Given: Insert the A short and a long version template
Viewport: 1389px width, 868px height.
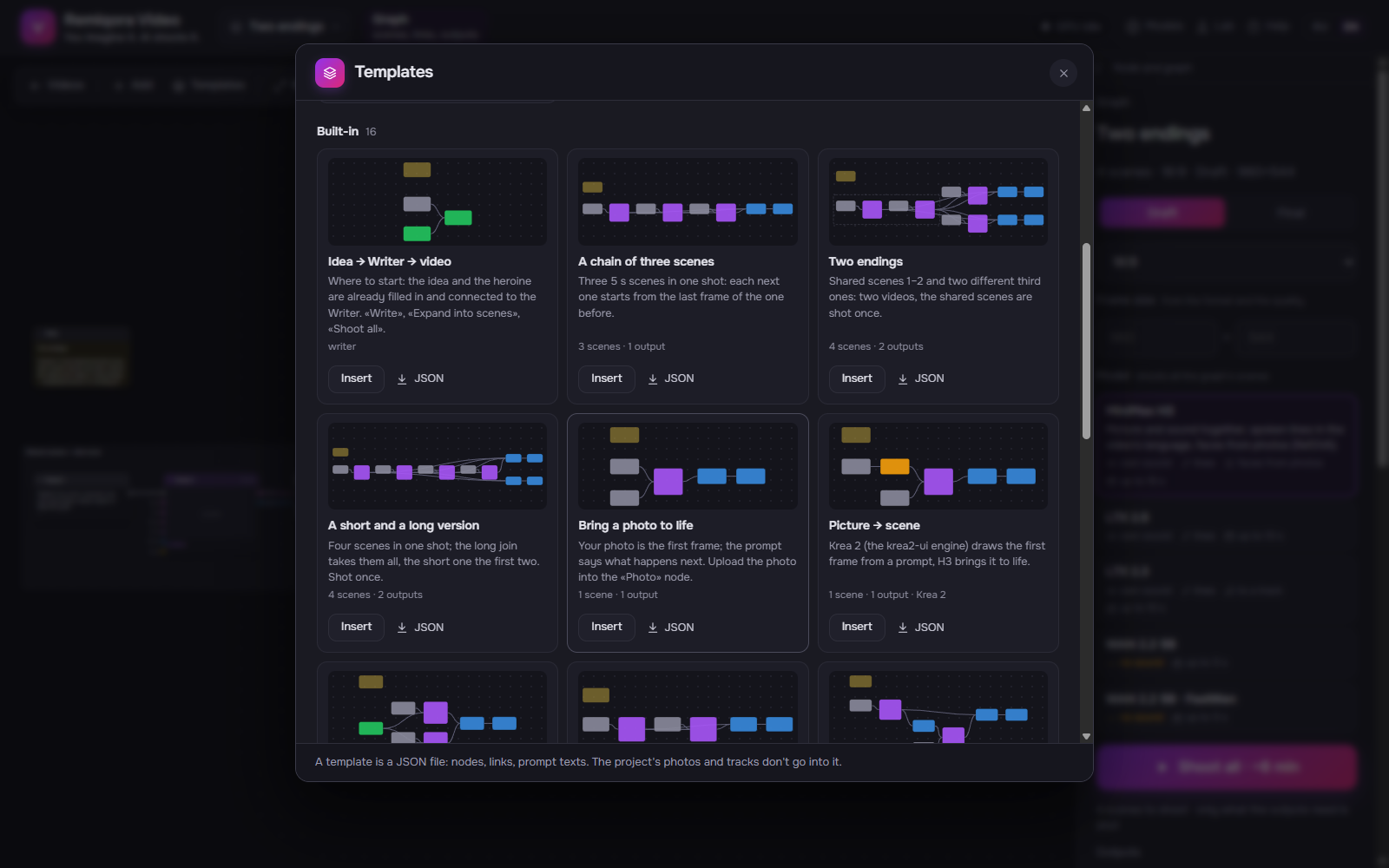Looking at the screenshot, I should click(356, 627).
